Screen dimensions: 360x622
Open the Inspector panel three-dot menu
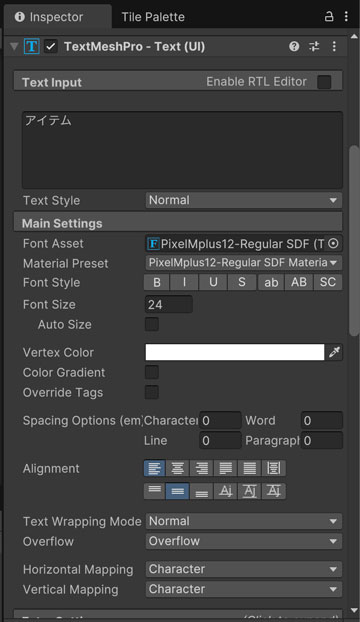tap(346, 17)
